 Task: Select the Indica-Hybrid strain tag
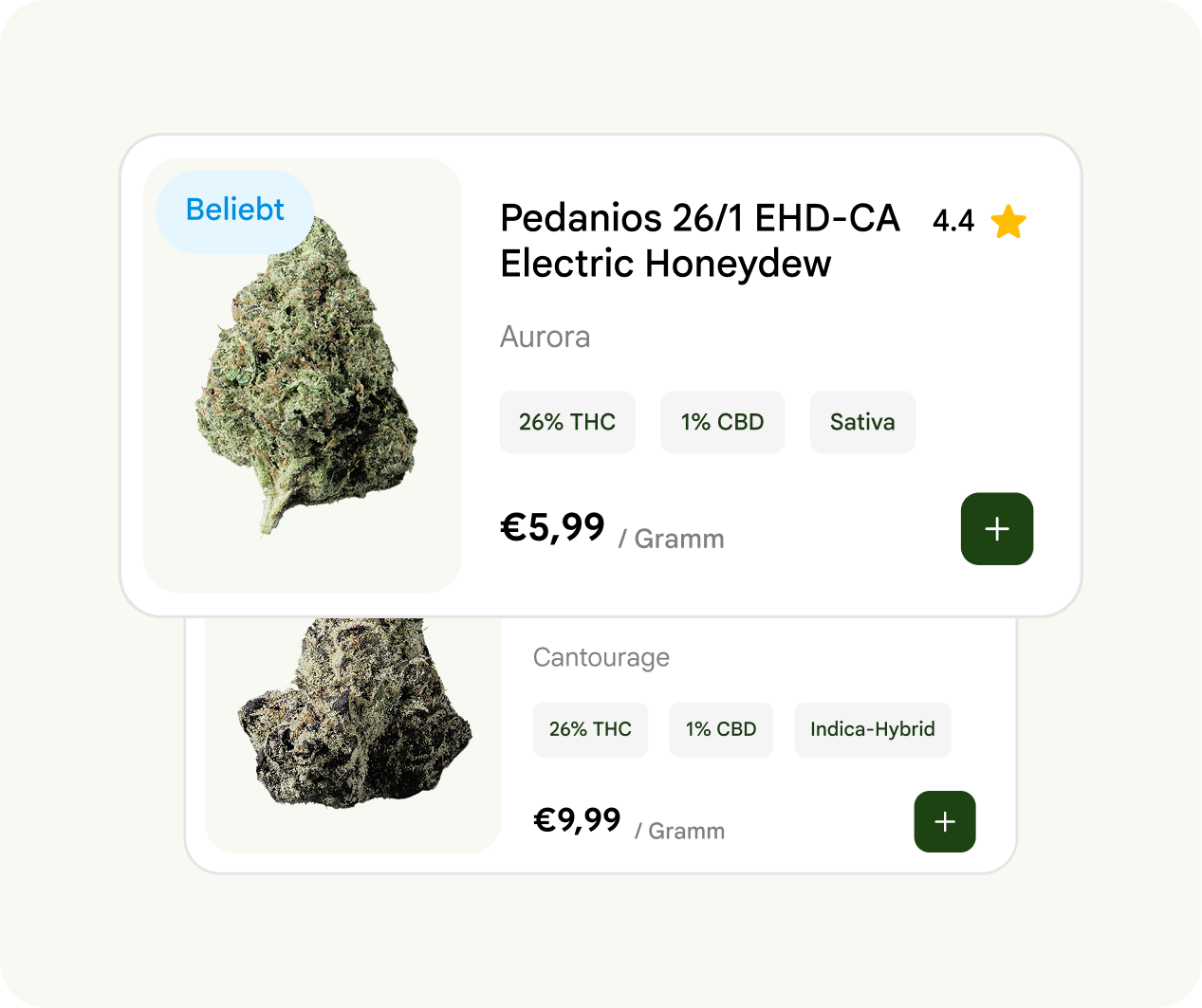[872, 729]
